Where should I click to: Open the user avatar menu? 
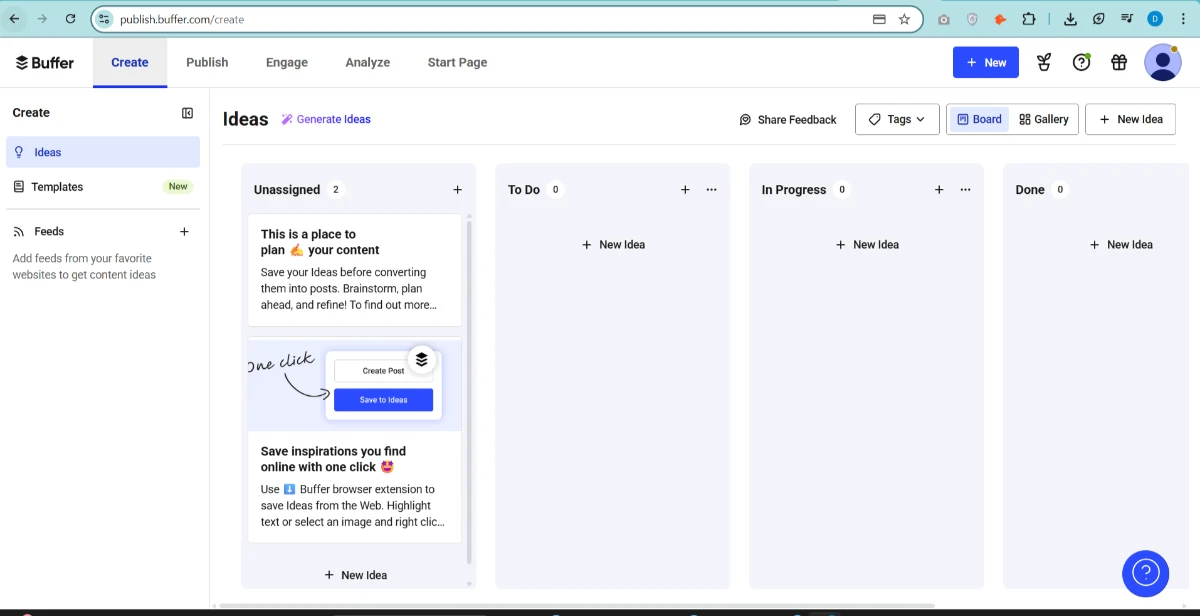click(x=1163, y=62)
